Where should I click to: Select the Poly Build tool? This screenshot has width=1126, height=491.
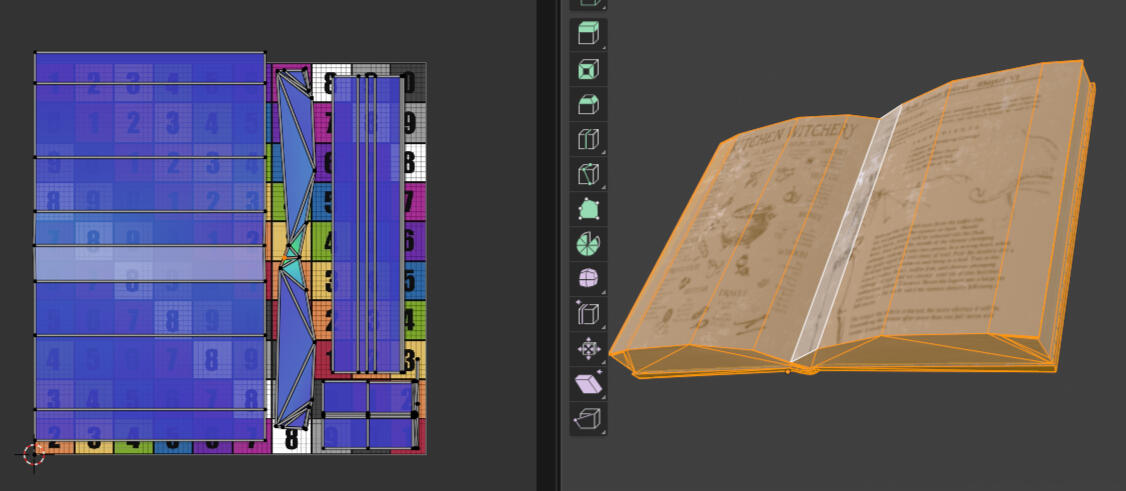click(588, 209)
